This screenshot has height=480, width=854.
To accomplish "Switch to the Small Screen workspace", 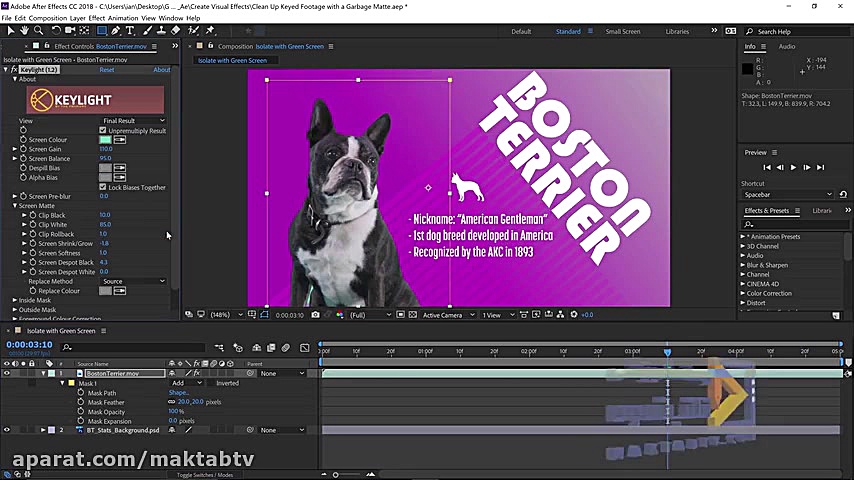I will point(623,32).
